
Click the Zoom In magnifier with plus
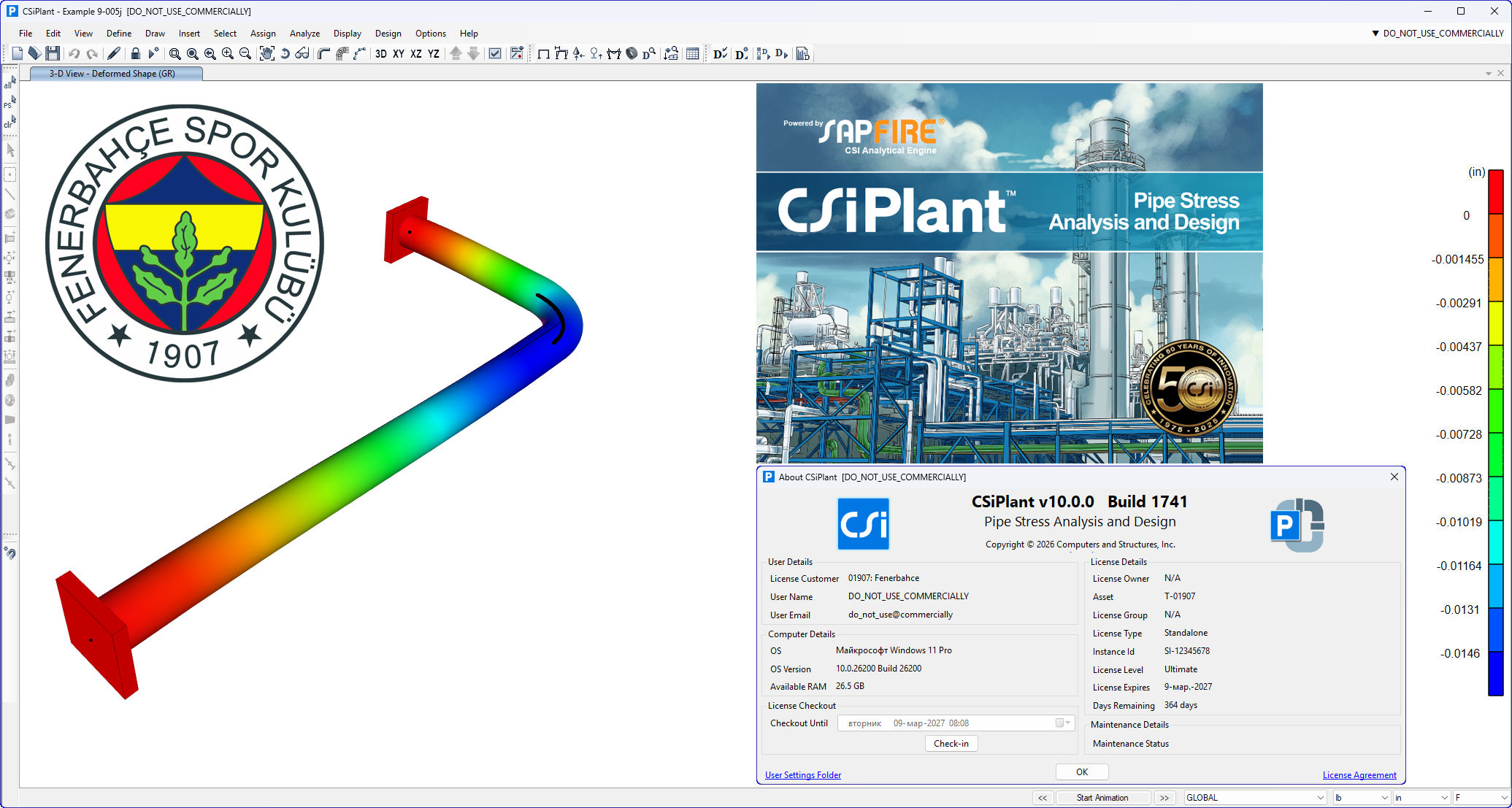pyautogui.click(x=228, y=53)
